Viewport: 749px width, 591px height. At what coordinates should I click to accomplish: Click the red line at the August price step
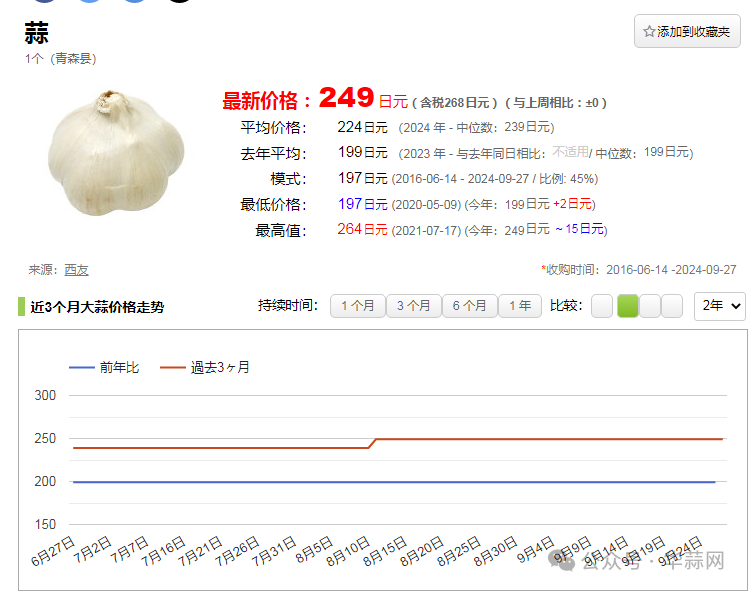[x=372, y=443]
